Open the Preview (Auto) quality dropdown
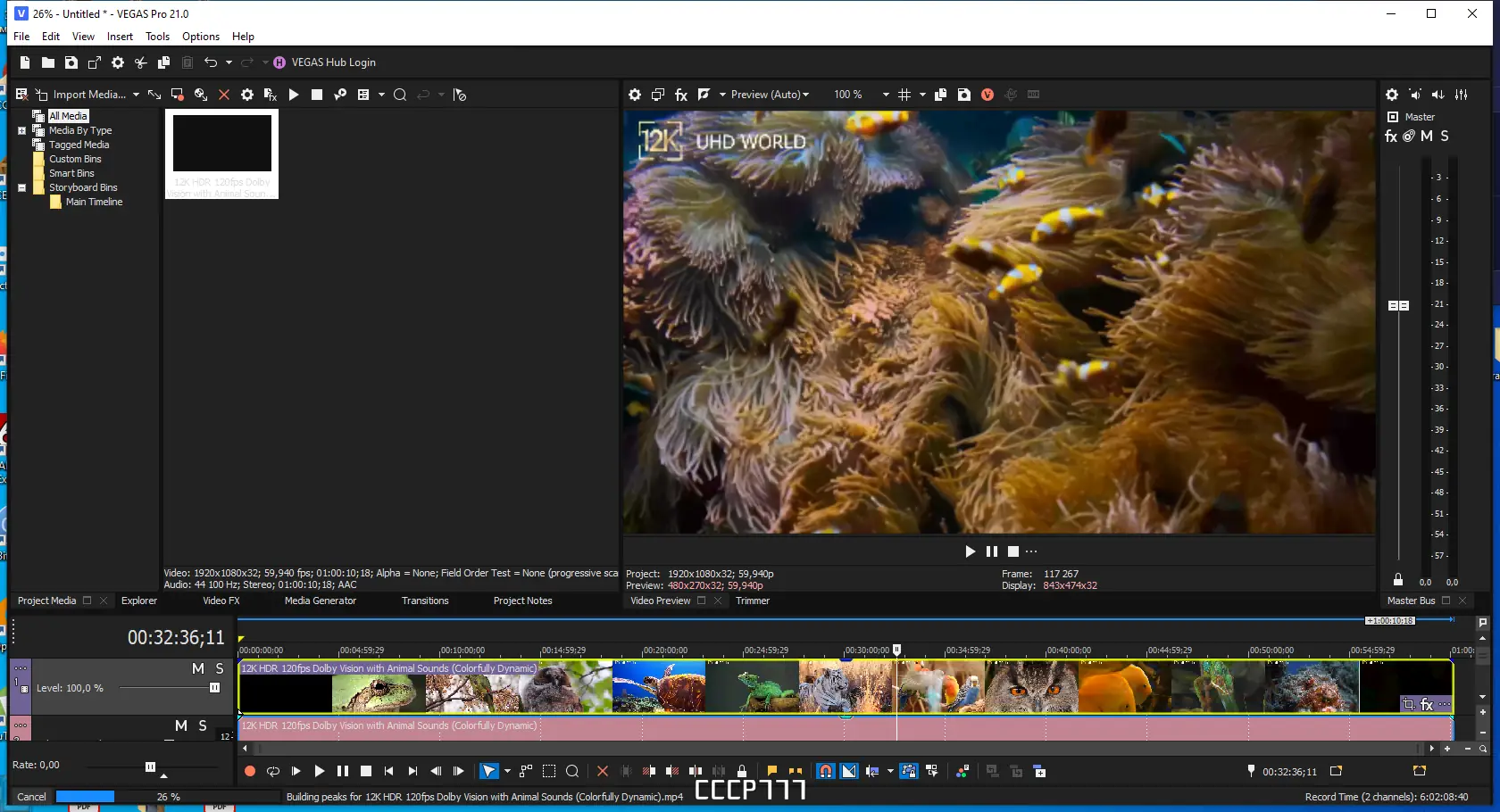Image resolution: width=1500 pixels, height=812 pixels. point(770,95)
